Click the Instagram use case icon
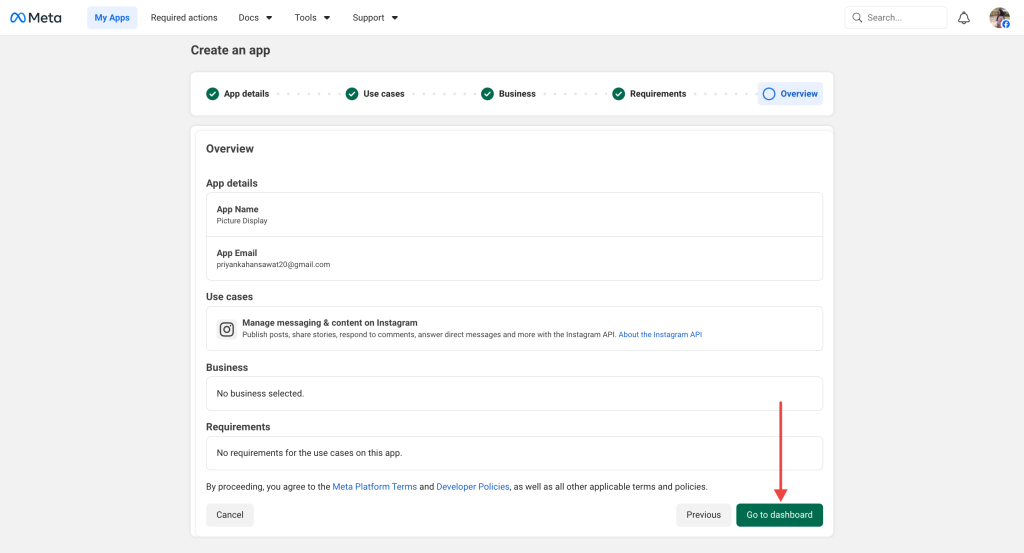The image size is (1024, 553). pyautogui.click(x=227, y=329)
